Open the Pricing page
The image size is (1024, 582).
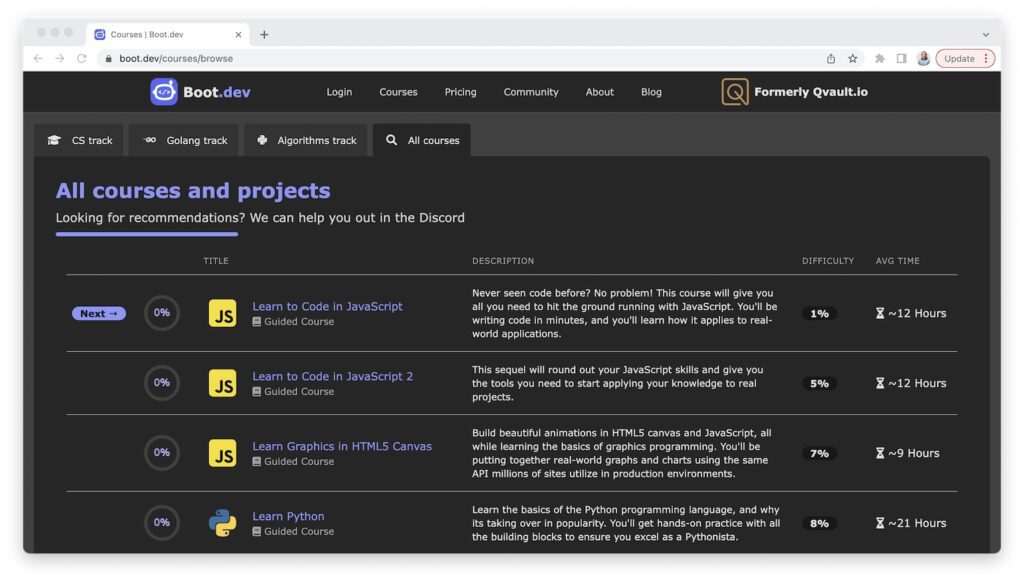click(x=460, y=92)
